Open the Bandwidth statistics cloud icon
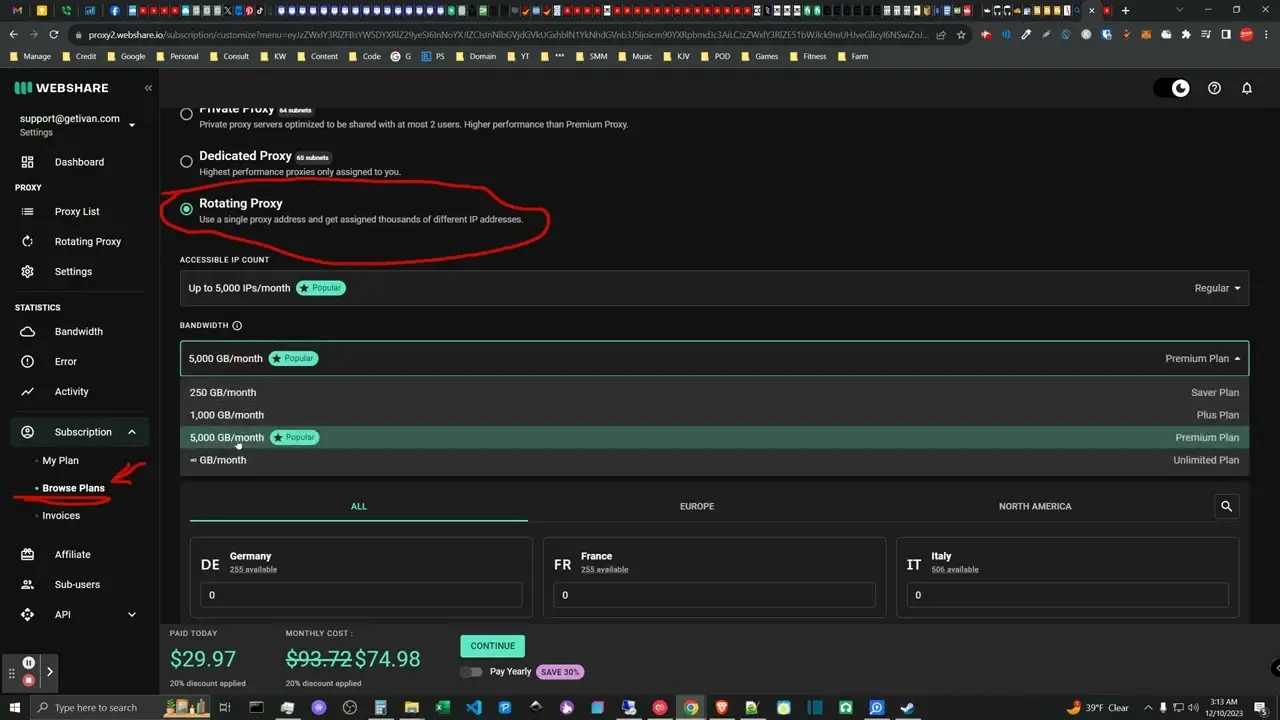 tap(28, 332)
